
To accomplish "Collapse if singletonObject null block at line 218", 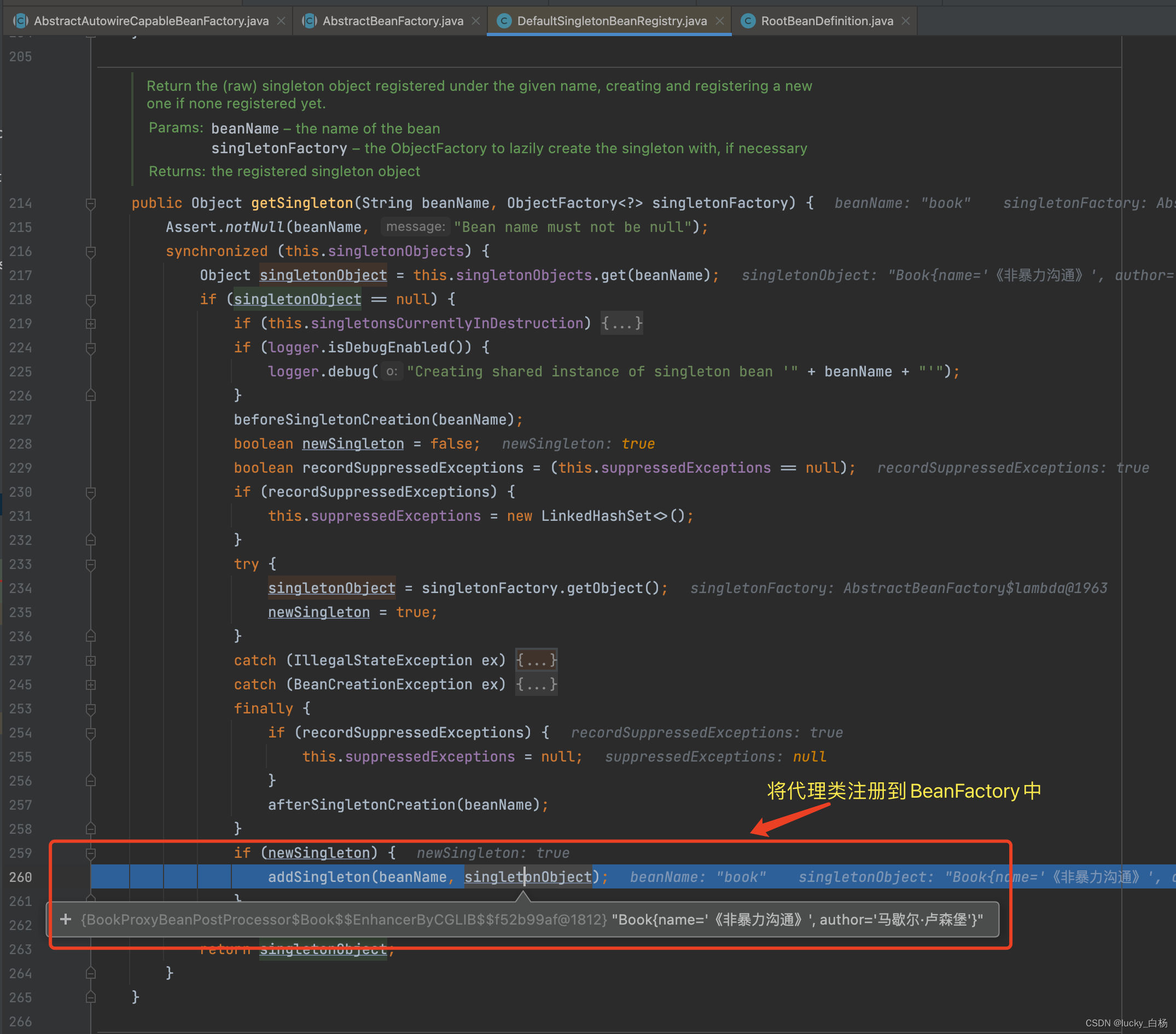I will [x=90, y=300].
